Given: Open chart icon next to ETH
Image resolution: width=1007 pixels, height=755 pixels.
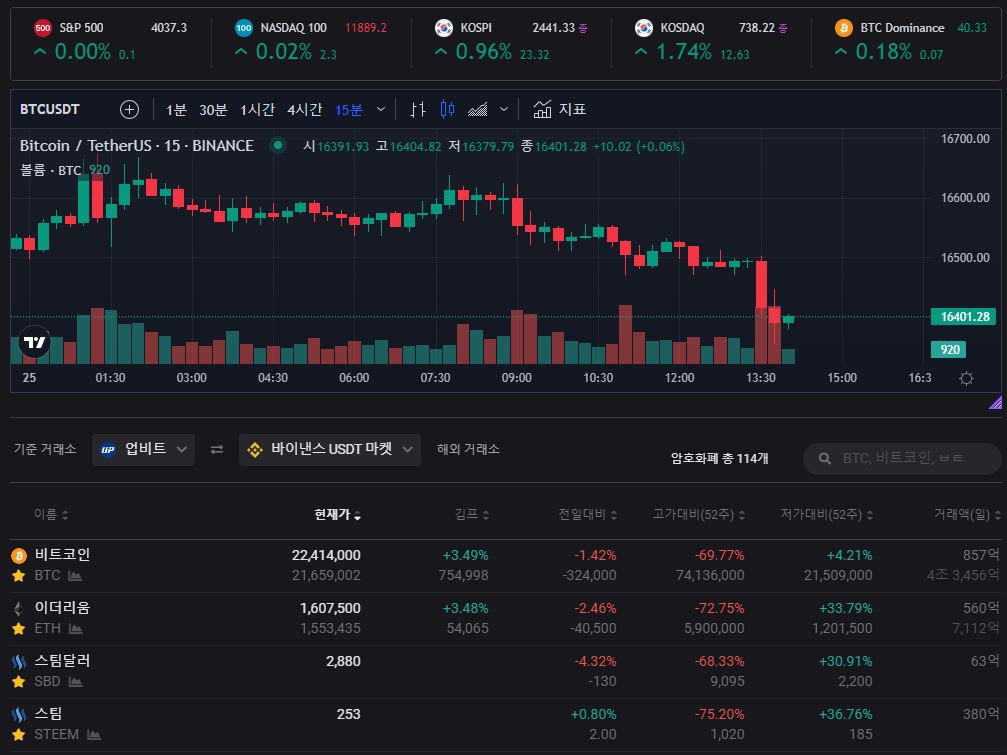Looking at the screenshot, I should coord(76,629).
